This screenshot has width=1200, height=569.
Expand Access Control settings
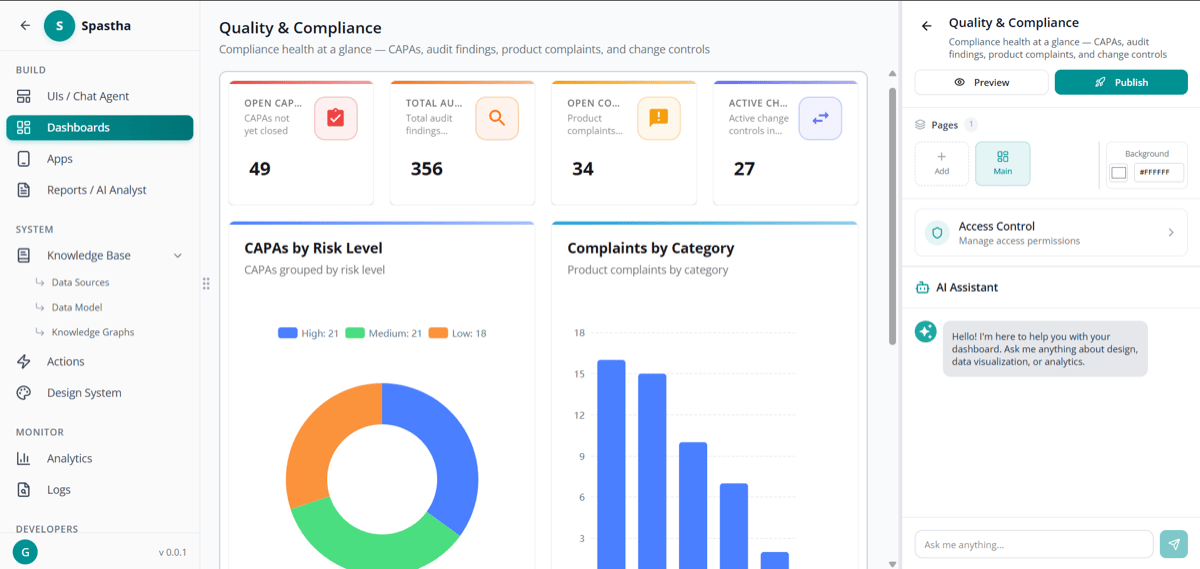coord(1051,233)
